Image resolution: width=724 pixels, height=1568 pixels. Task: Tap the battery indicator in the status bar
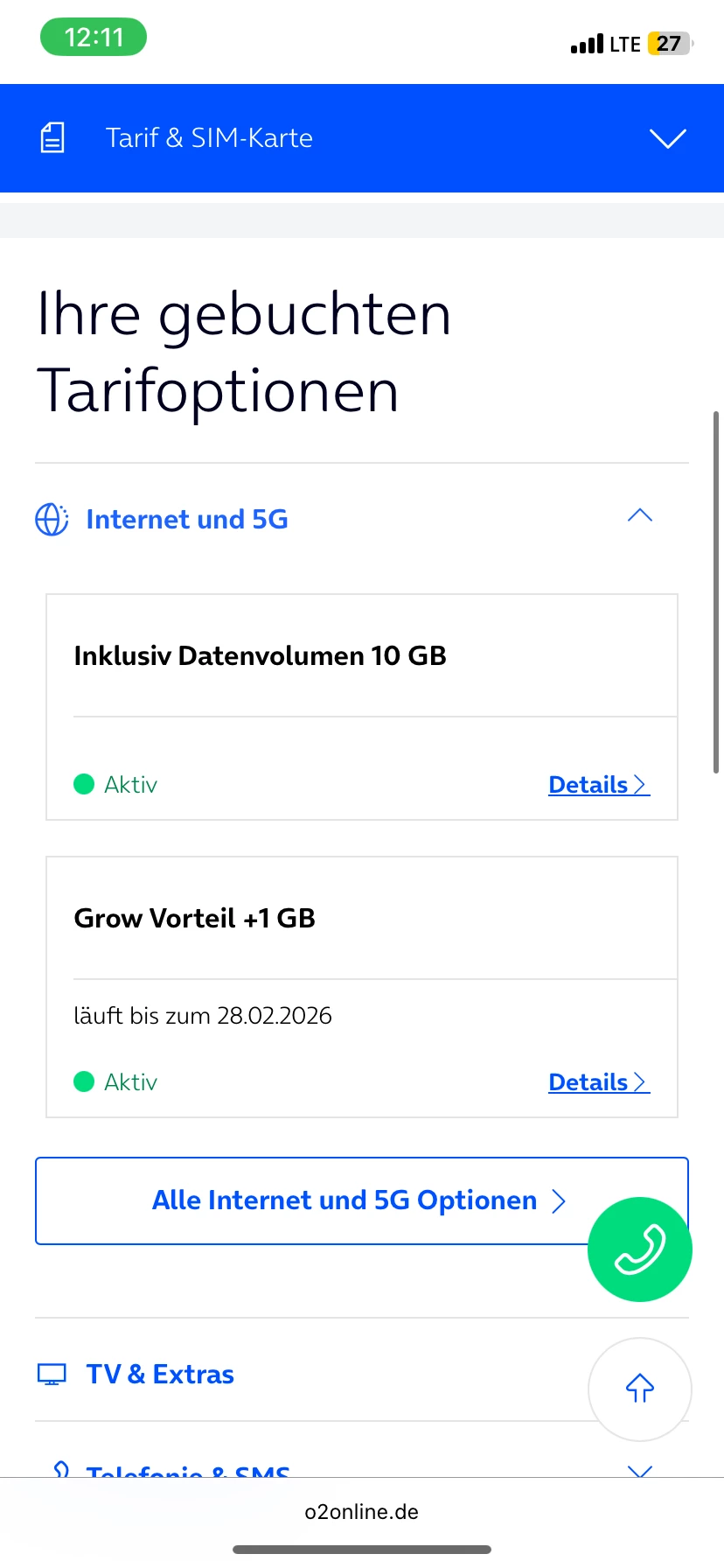coord(669,44)
